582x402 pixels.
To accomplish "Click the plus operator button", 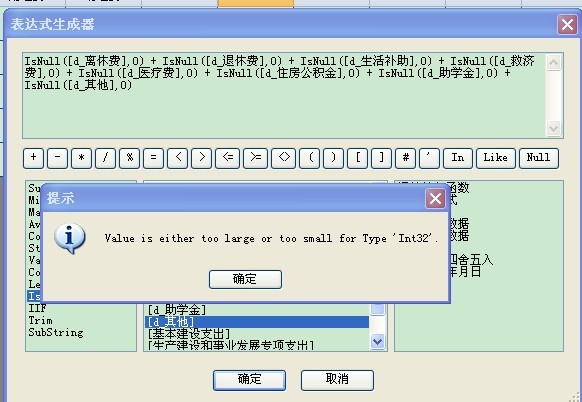I will tap(33, 158).
